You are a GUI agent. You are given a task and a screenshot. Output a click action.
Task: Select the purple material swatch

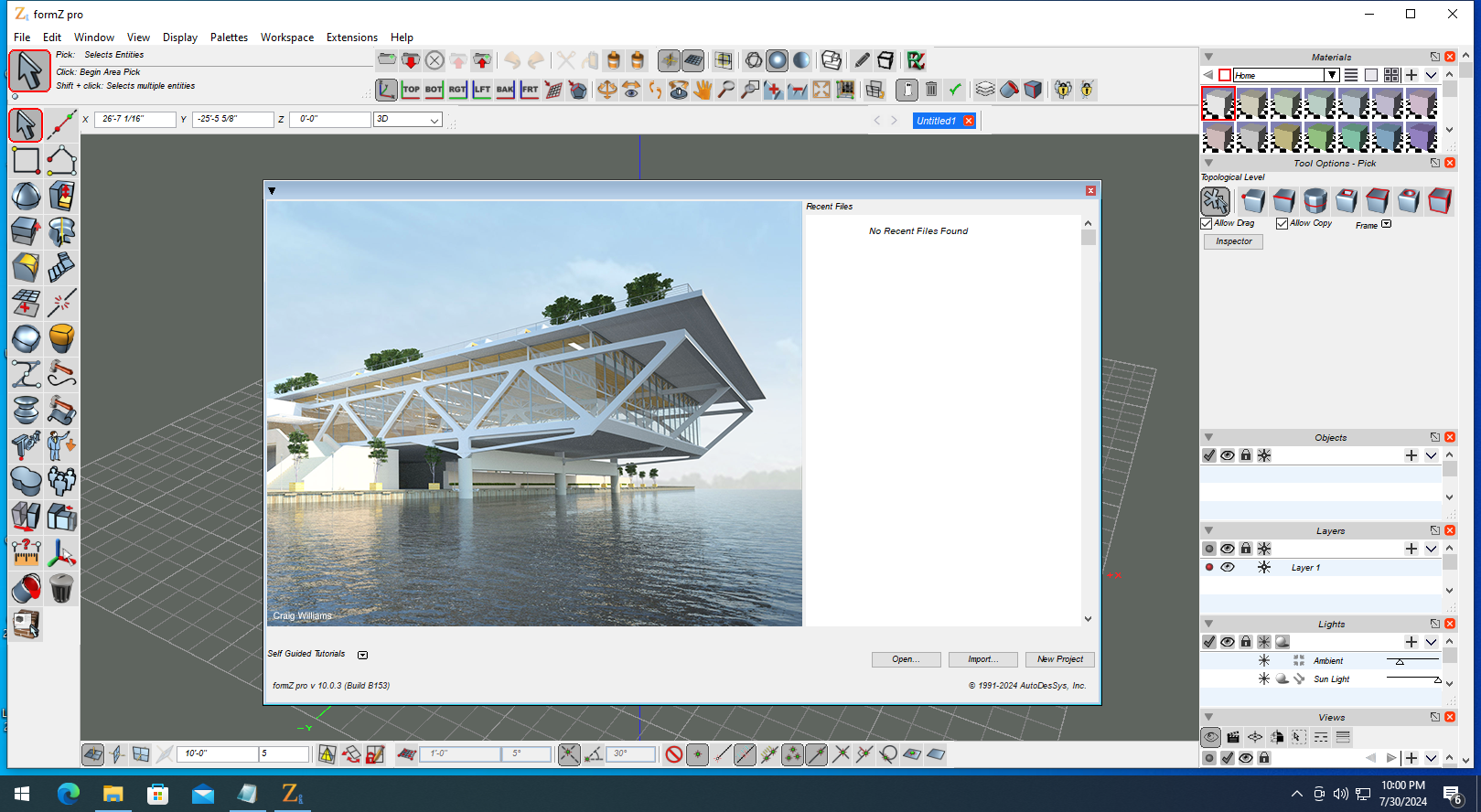pos(1422,136)
